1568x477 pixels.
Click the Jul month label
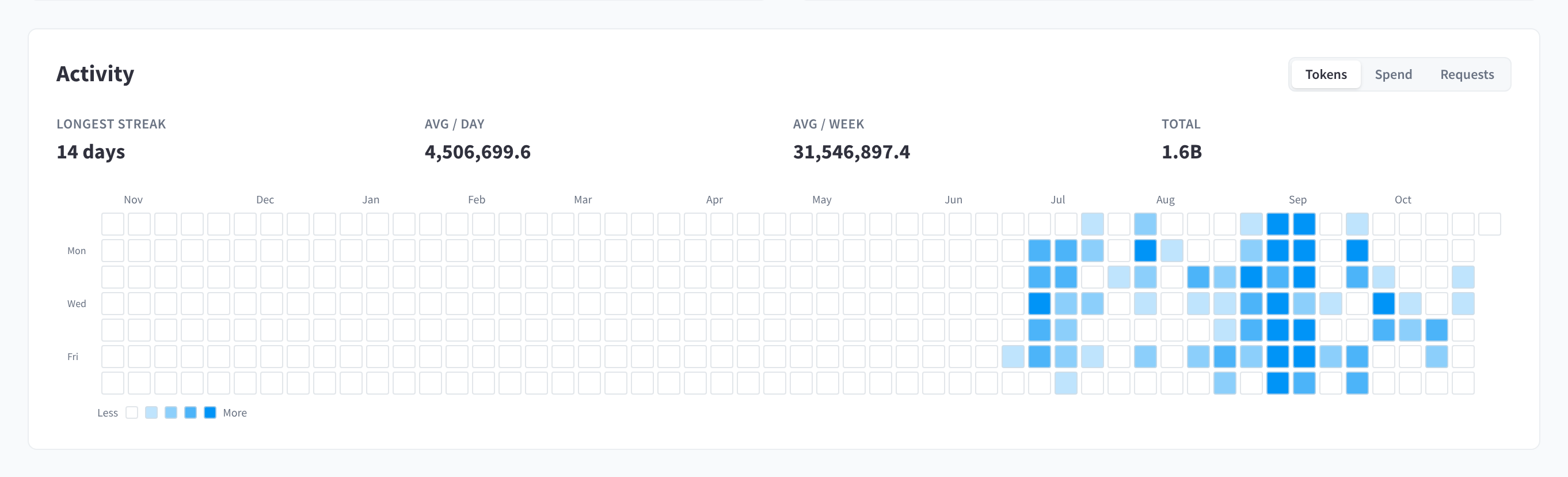click(x=1058, y=200)
